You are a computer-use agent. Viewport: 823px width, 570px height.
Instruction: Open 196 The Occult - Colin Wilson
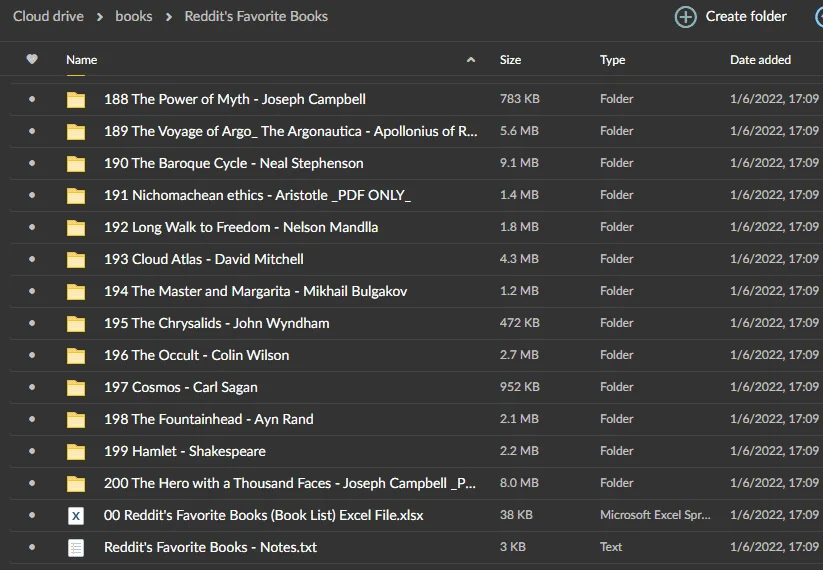tap(196, 355)
